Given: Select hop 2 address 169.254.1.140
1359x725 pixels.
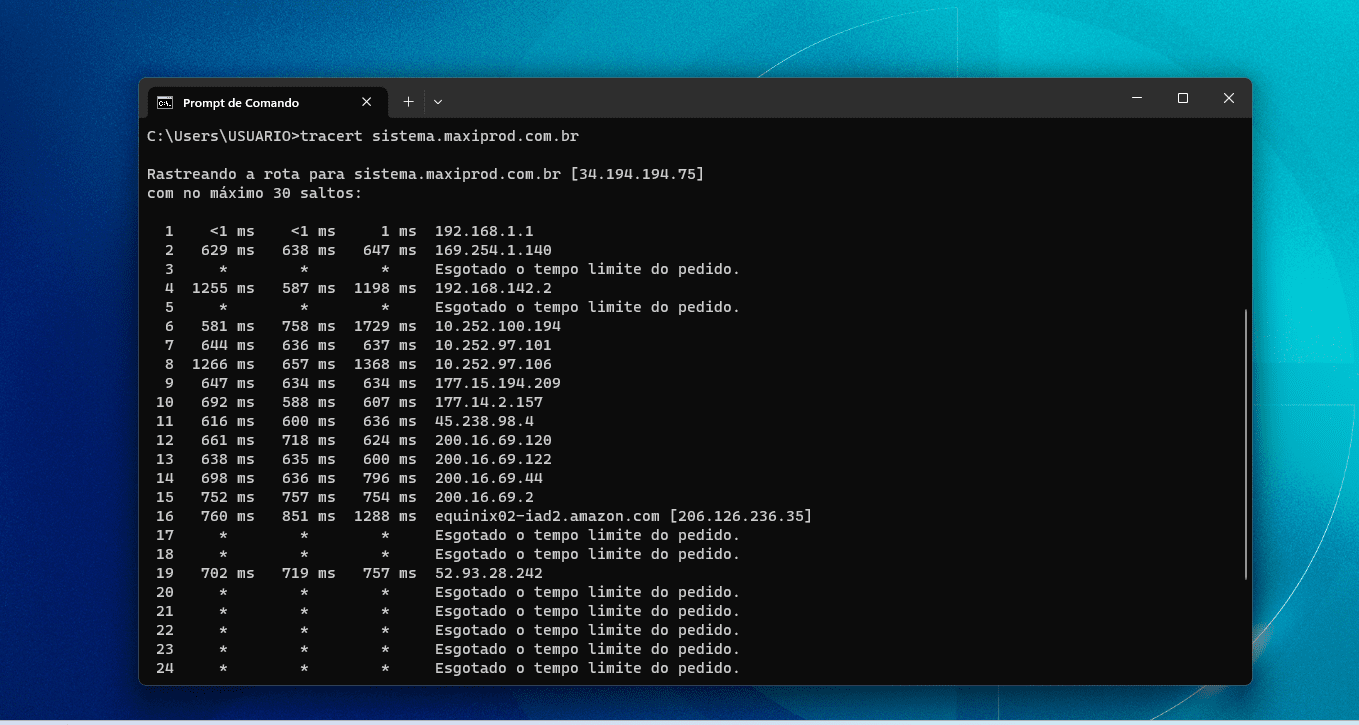Looking at the screenshot, I should click(493, 250).
